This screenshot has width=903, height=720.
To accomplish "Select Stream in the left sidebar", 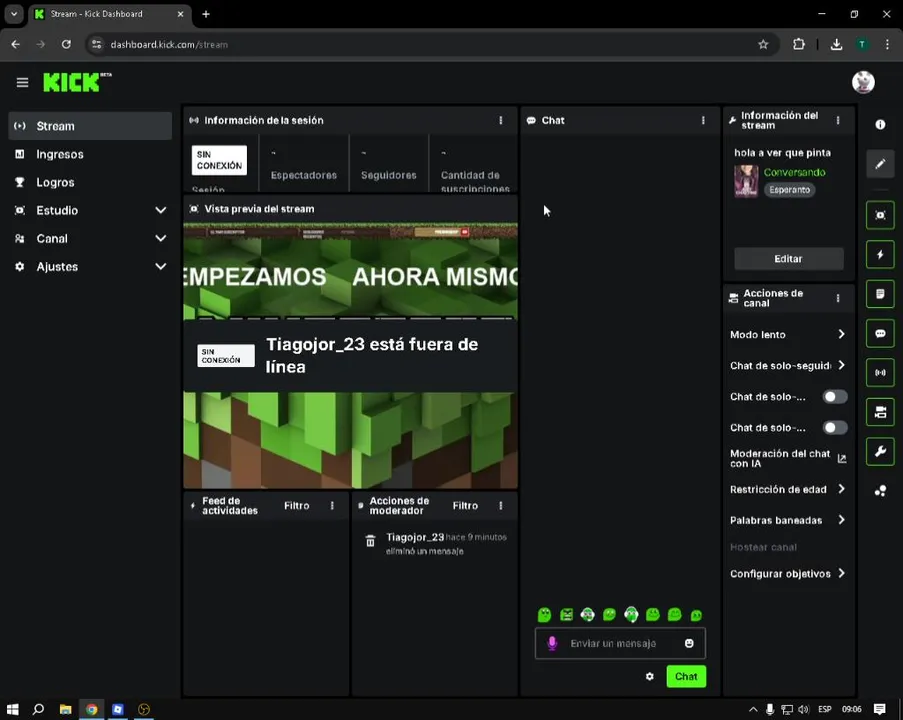I will [90, 126].
